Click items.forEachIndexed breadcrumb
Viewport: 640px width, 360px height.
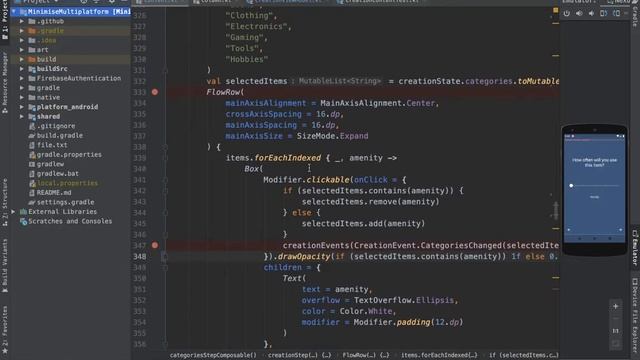tap(439, 355)
